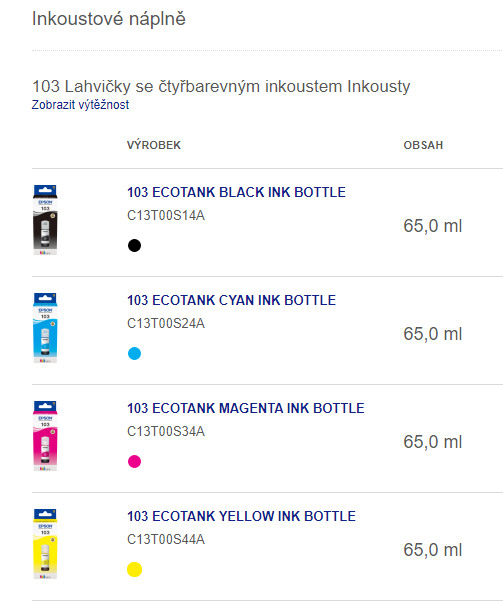Screen dimensions: 503x607
Task: Open 103 EcoTank Cyan Ink Bottle link
Action: point(232,300)
